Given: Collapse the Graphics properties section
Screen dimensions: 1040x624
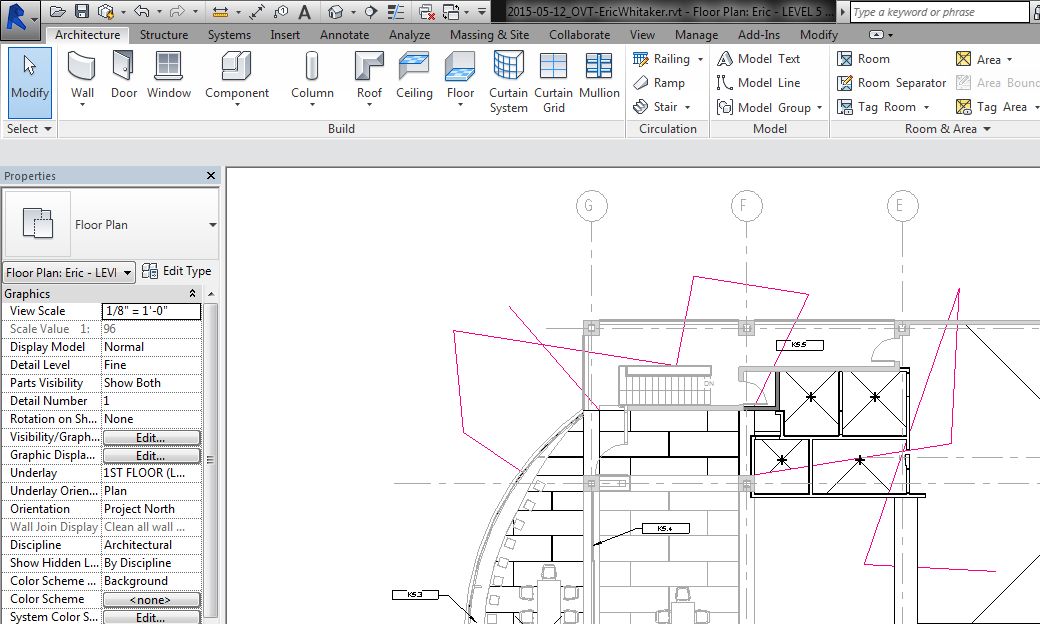Looking at the screenshot, I should click(192, 293).
